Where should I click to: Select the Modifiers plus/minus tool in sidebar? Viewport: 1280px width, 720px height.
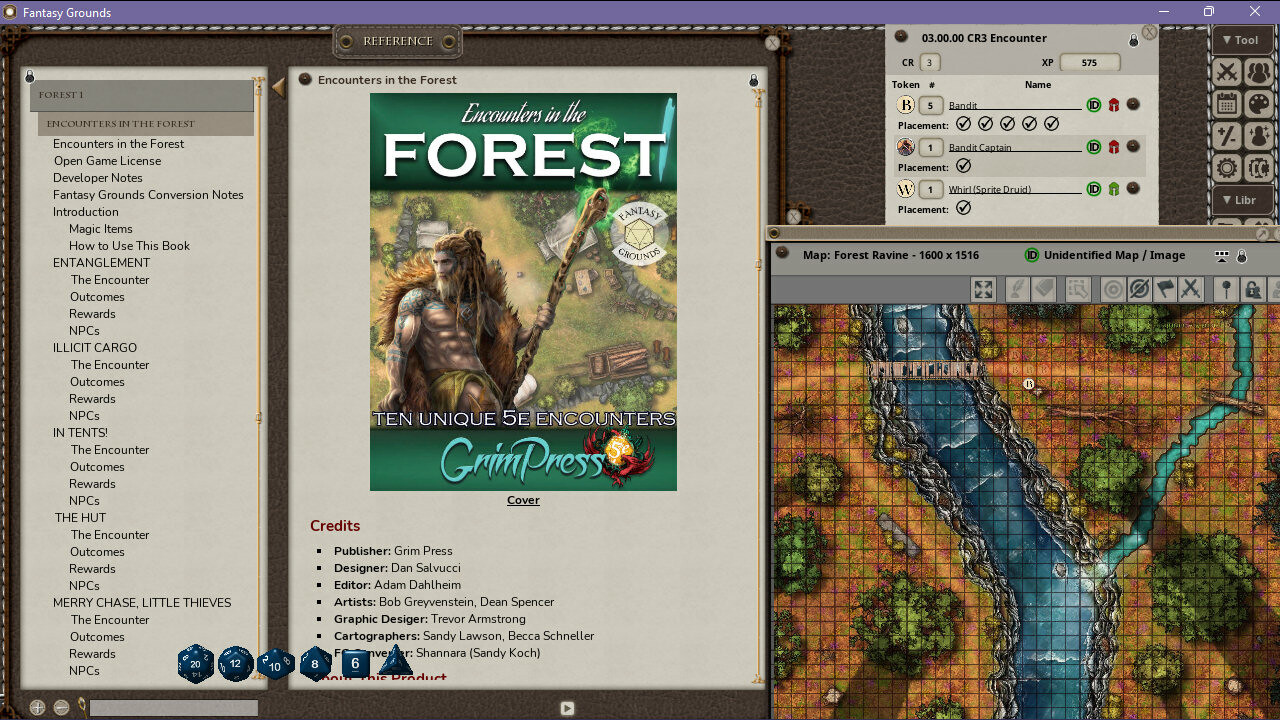tap(1226, 136)
